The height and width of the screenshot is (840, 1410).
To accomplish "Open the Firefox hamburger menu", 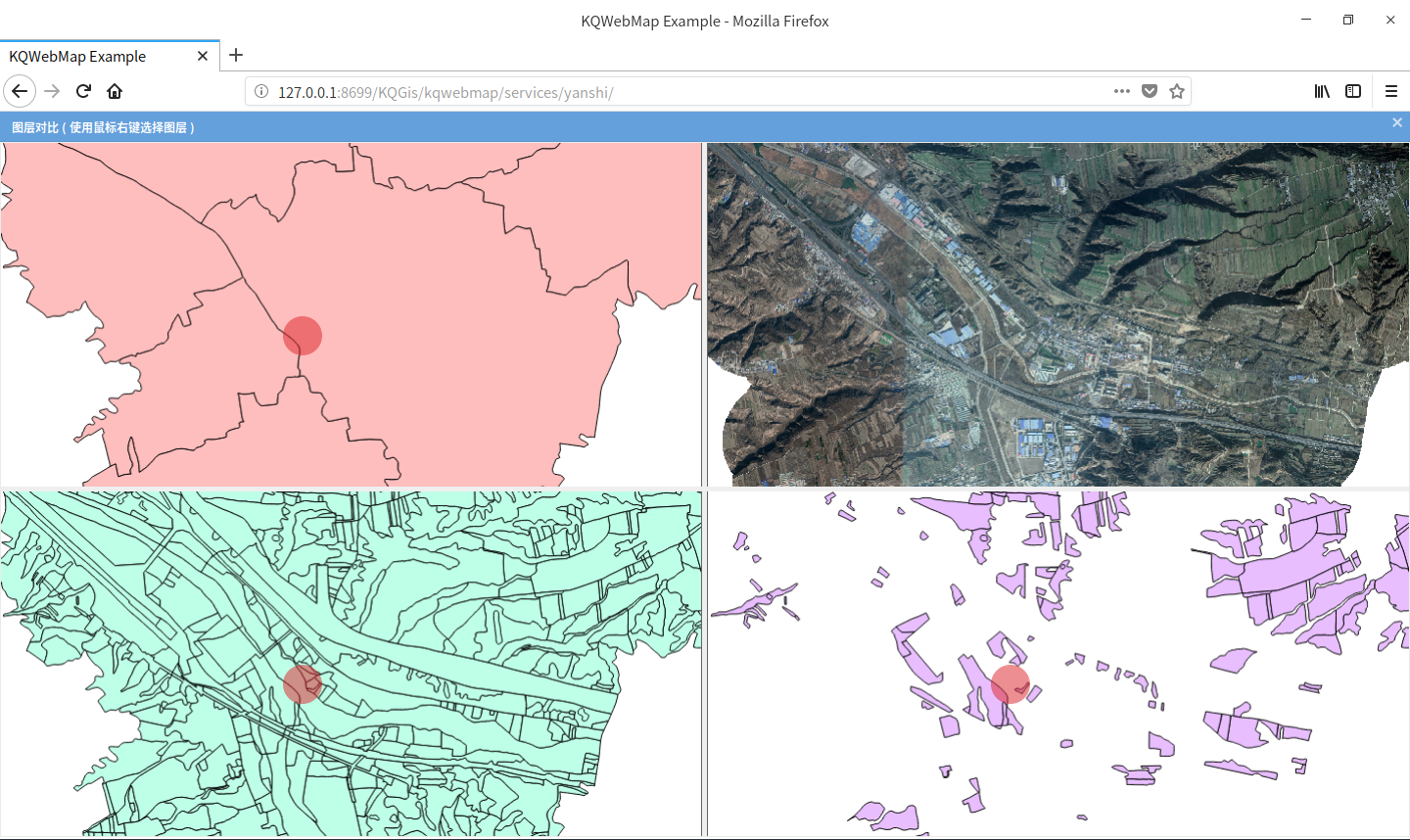I will [x=1390, y=91].
